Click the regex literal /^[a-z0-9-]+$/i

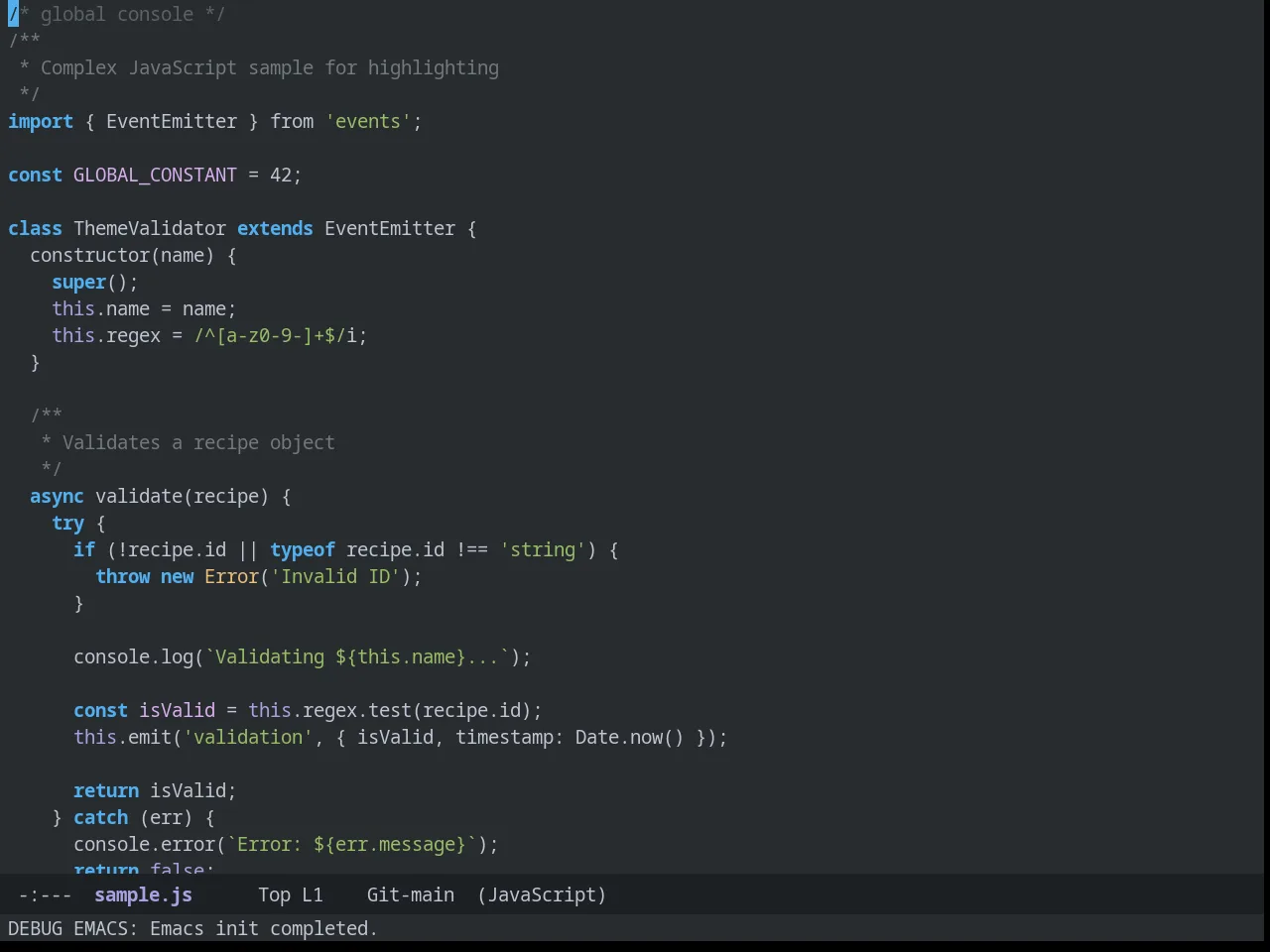[x=275, y=335]
